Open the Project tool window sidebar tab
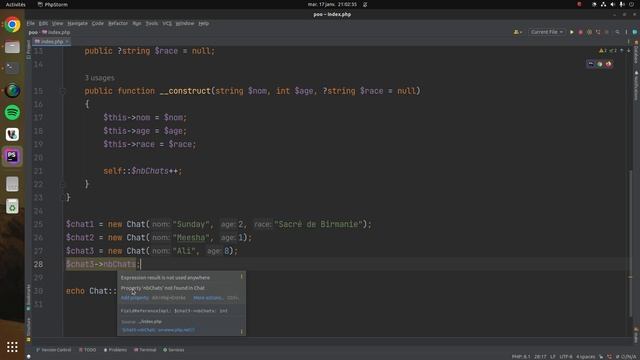Image resolution: width=640 pixels, height=360 pixels. pyautogui.click(x=29, y=50)
